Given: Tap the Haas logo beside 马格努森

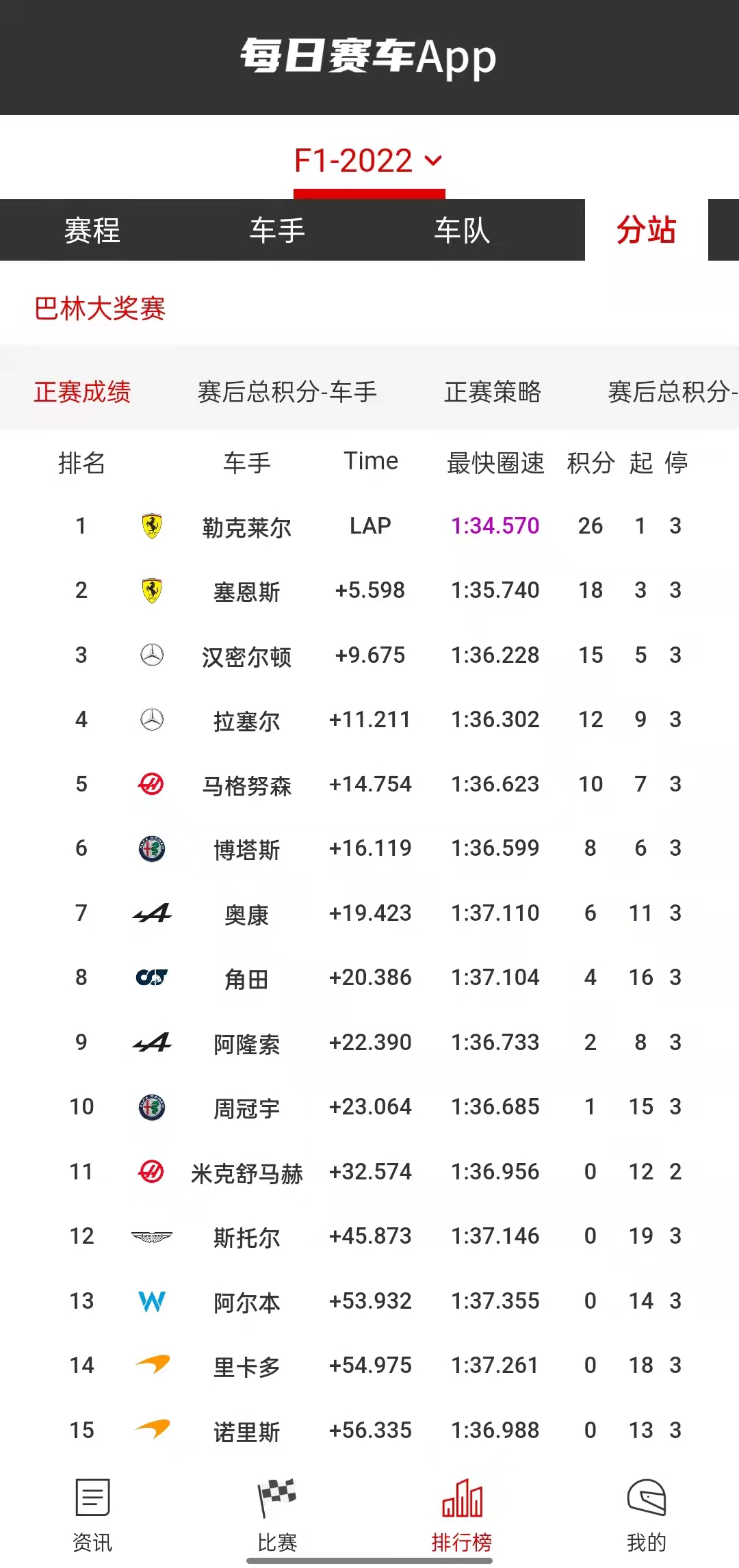Looking at the screenshot, I should [x=151, y=784].
